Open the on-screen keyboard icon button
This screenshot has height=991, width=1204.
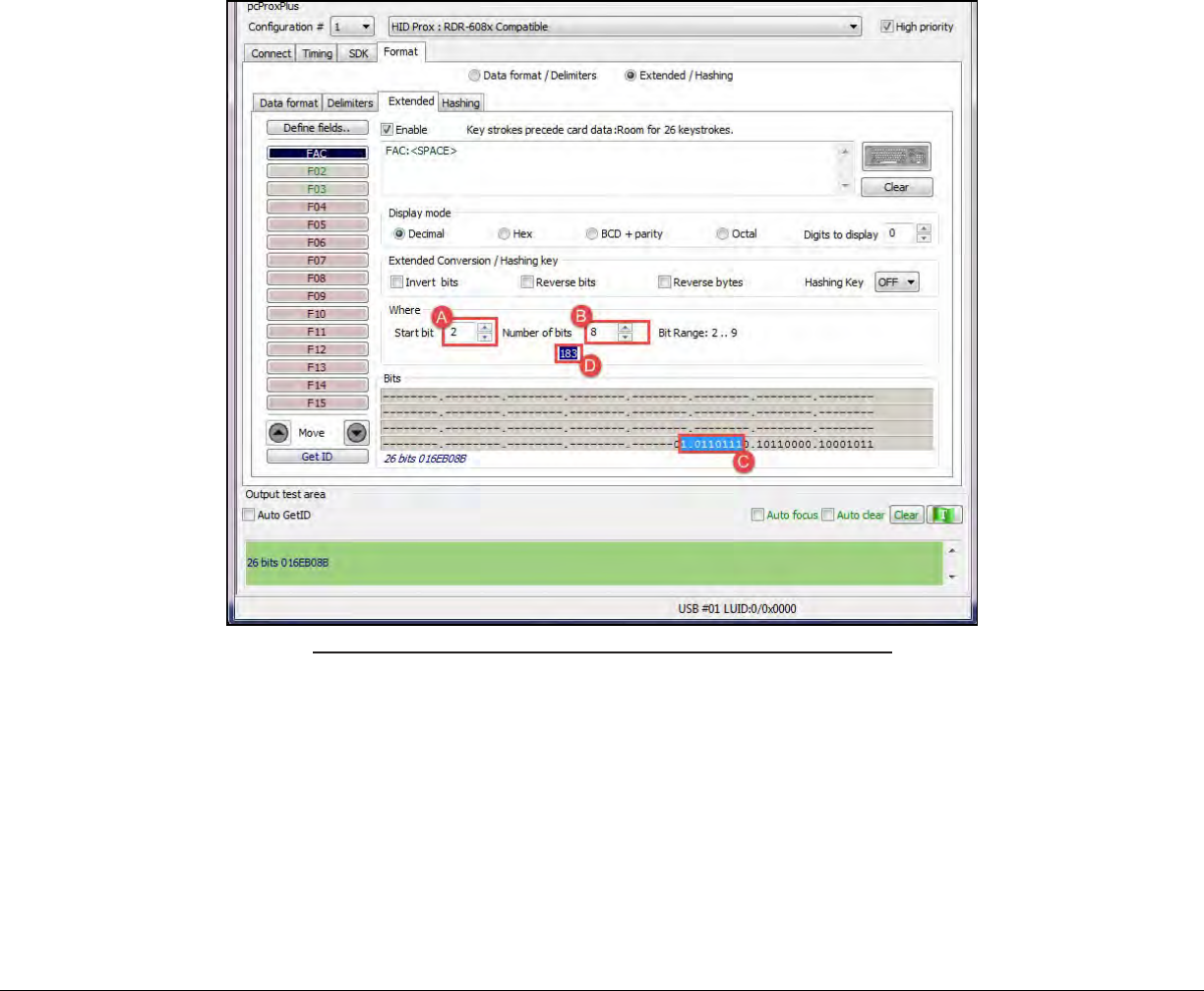point(896,157)
